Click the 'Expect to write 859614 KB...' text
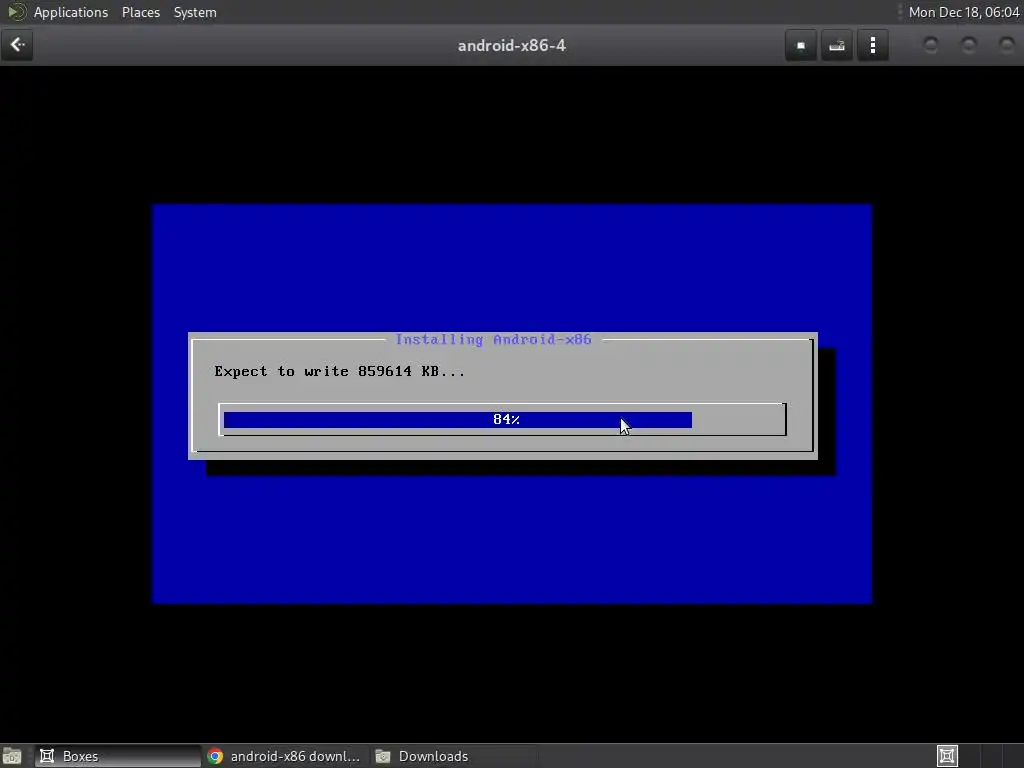The image size is (1024, 768). (340, 372)
